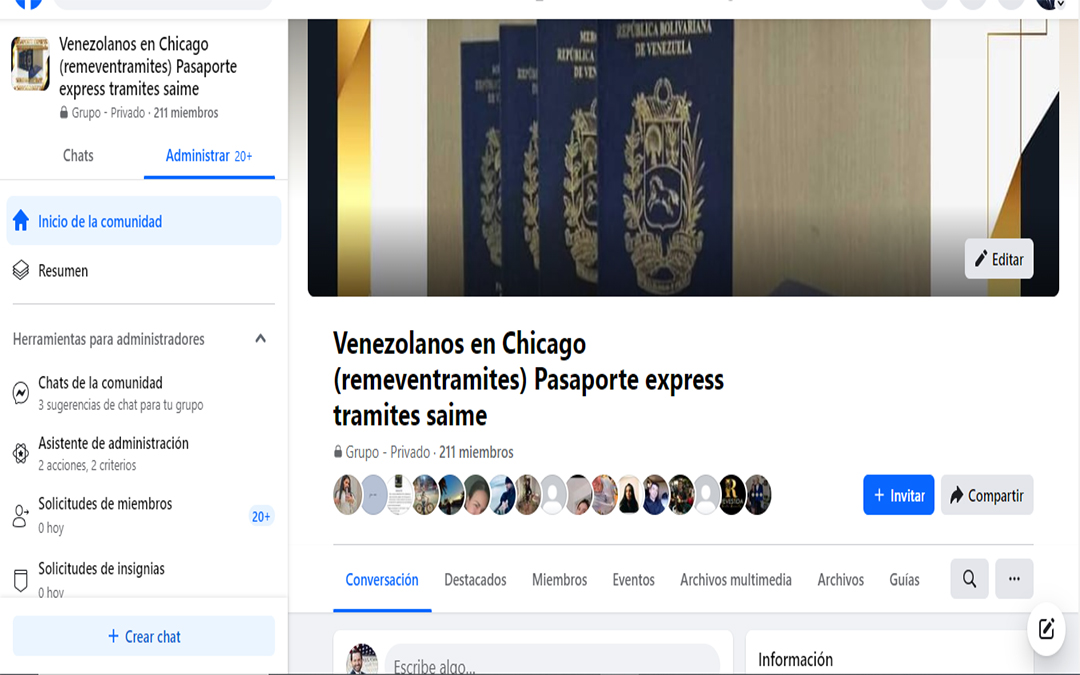Click the Compartir button

click(x=986, y=495)
